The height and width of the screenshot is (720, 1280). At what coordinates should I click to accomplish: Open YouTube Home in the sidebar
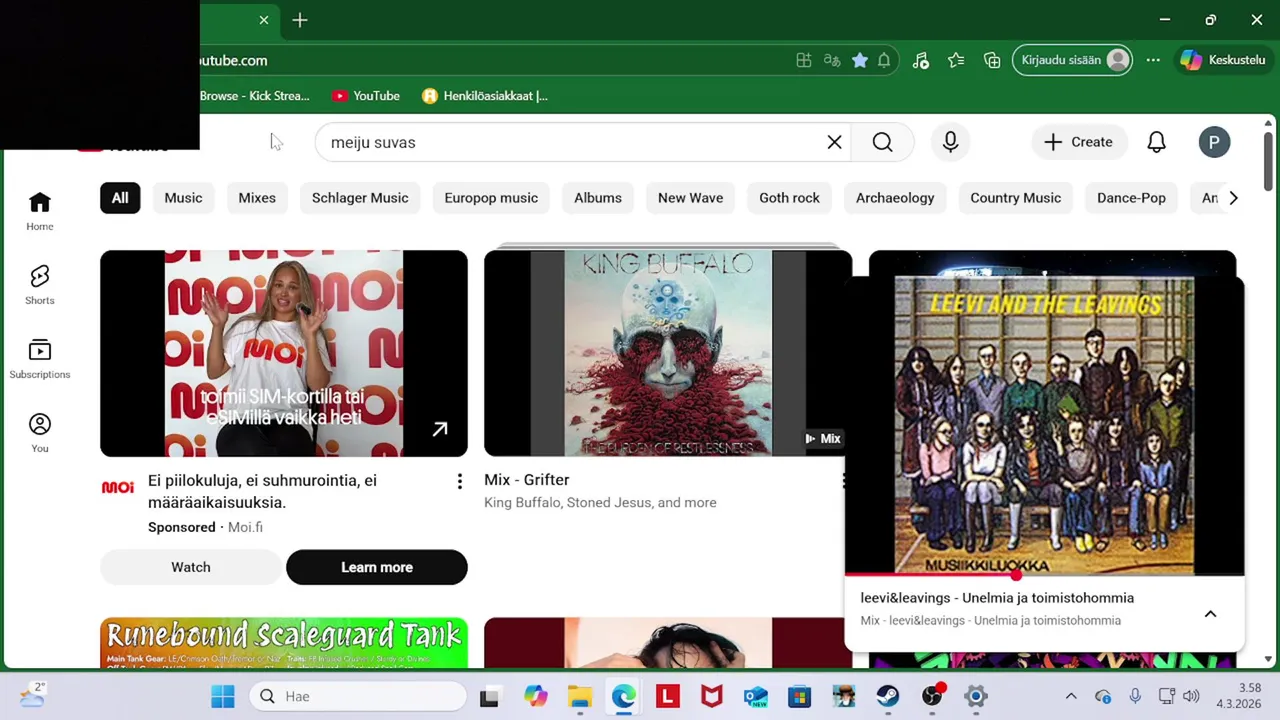click(40, 211)
